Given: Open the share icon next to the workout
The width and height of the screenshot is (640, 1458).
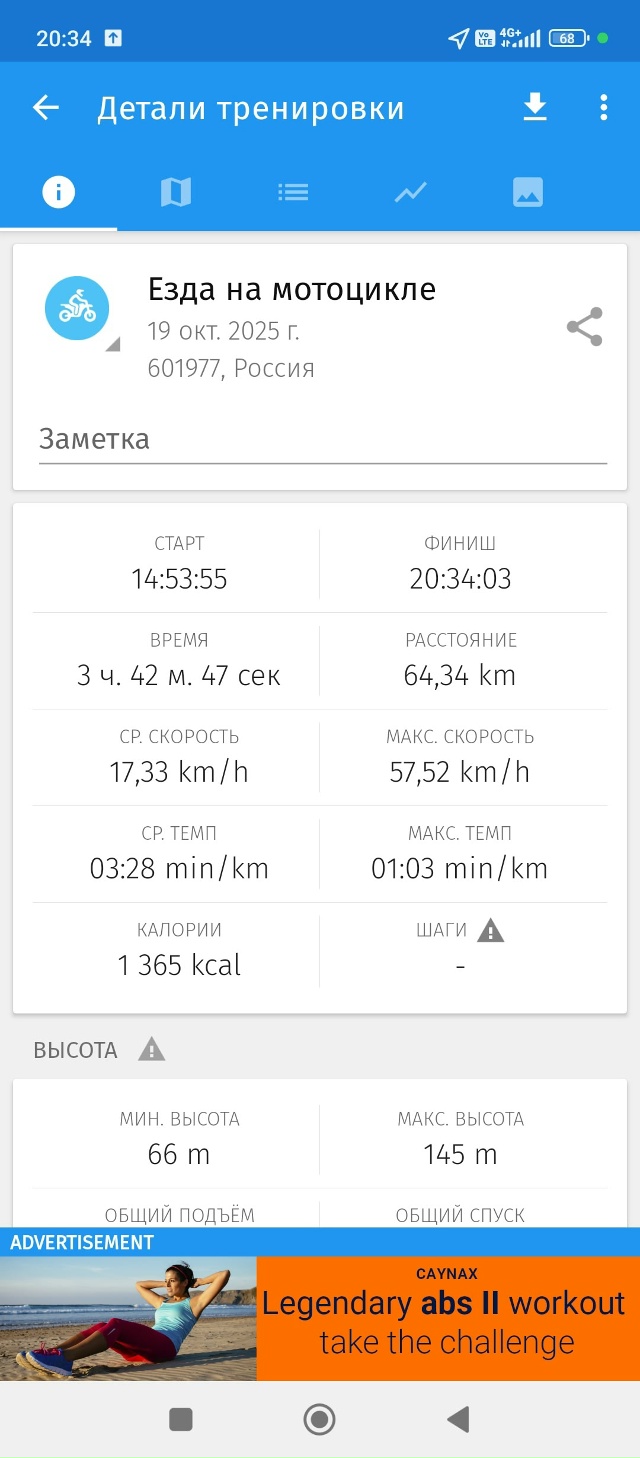Looking at the screenshot, I should point(583,326).
